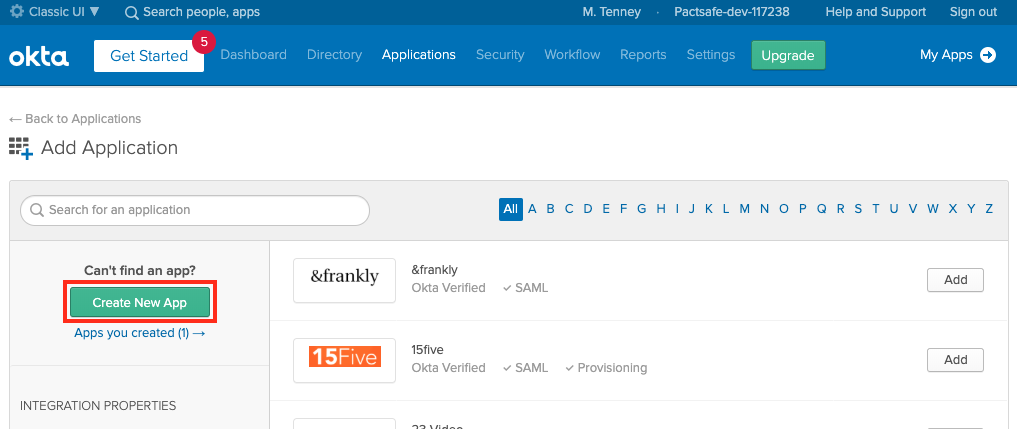1017x429 pixels.
Task: Select the All filter tab
Action: pyautogui.click(x=510, y=209)
